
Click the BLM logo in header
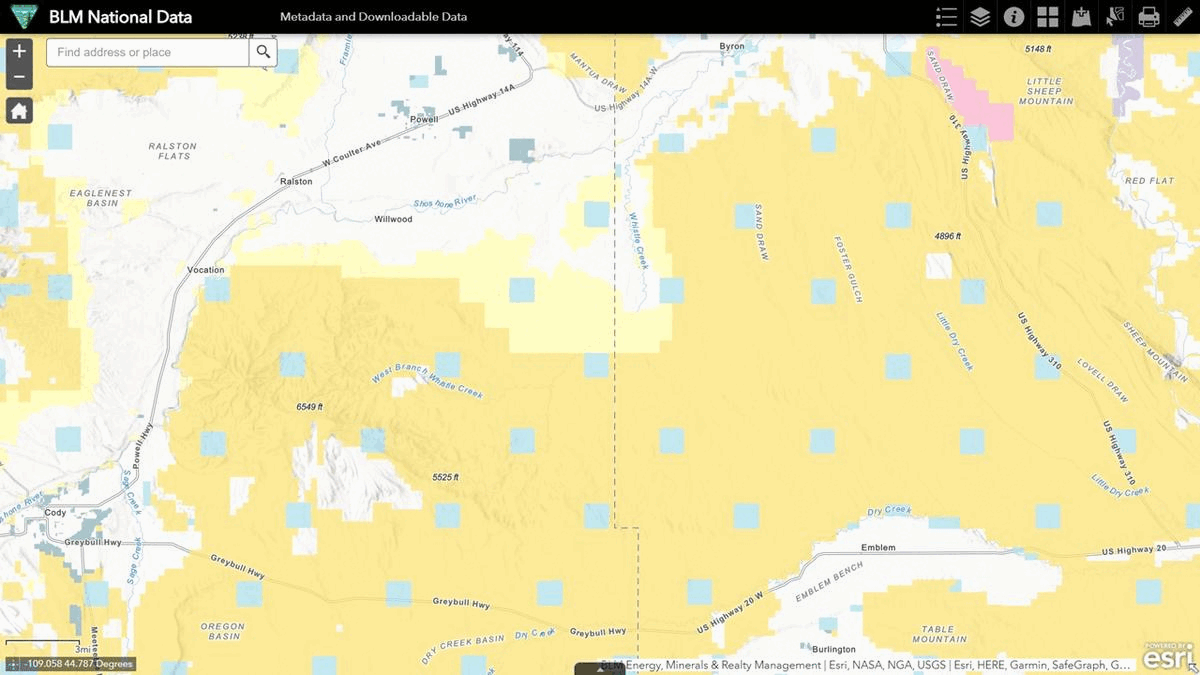19,17
